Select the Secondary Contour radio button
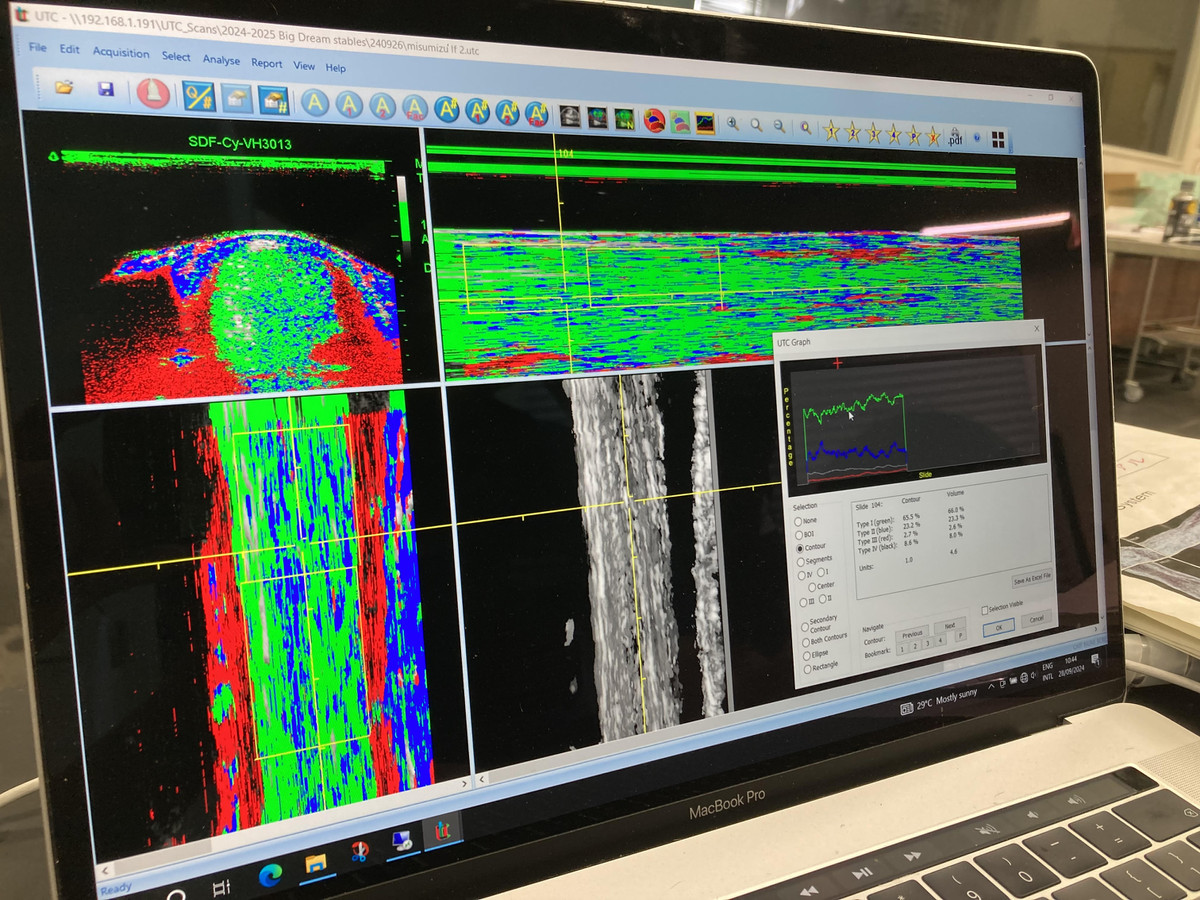The image size is (1200, 900). pyautogui.click(x=805, y=626)
